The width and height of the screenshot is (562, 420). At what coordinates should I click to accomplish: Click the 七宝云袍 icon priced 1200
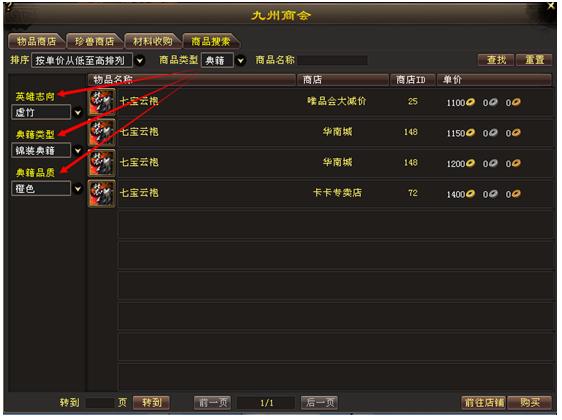click(102, 163)
